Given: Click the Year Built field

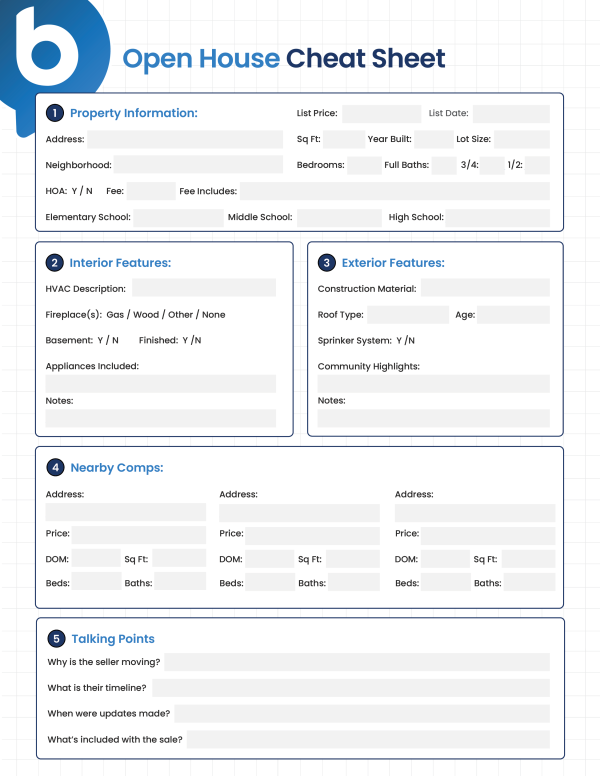Looking at the screenshot, I should [433, 140].
